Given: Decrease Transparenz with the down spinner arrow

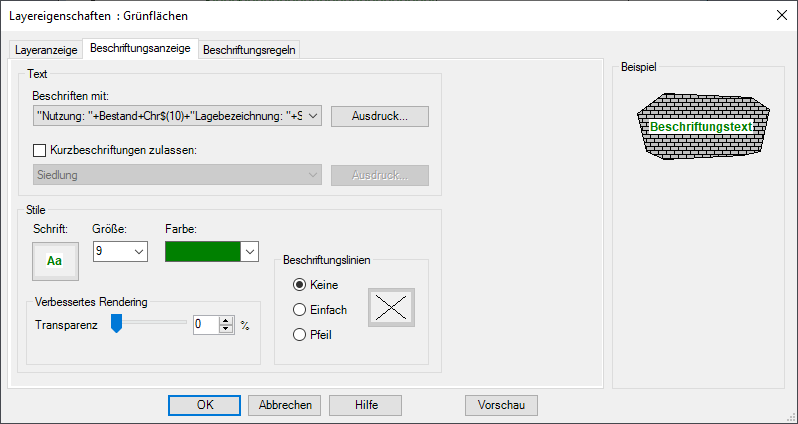Looking at the screenshot, I should 225,328.
